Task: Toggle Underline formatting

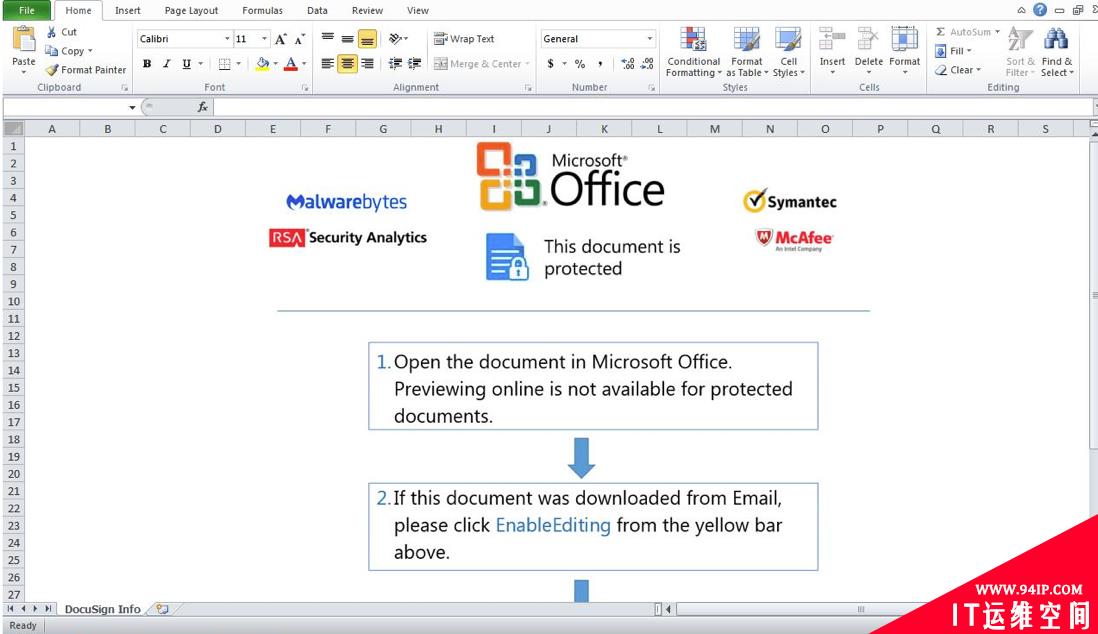Action: pyautogui.click(x=186, y=64)
